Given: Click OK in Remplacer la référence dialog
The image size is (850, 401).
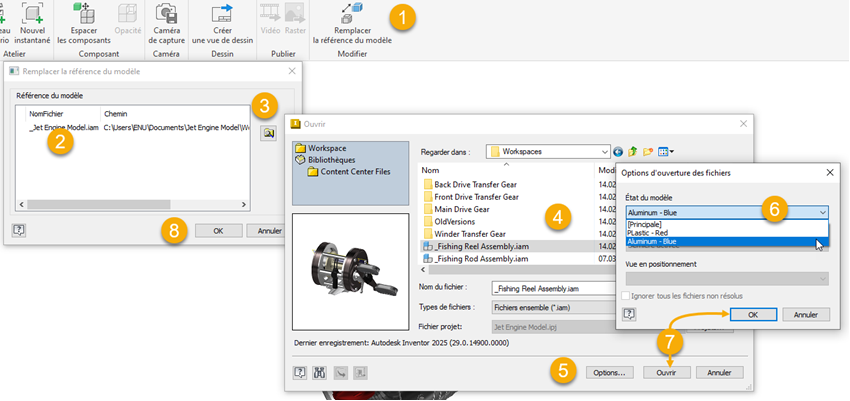Looking at the screenshot, I should [x=218, y=231].
